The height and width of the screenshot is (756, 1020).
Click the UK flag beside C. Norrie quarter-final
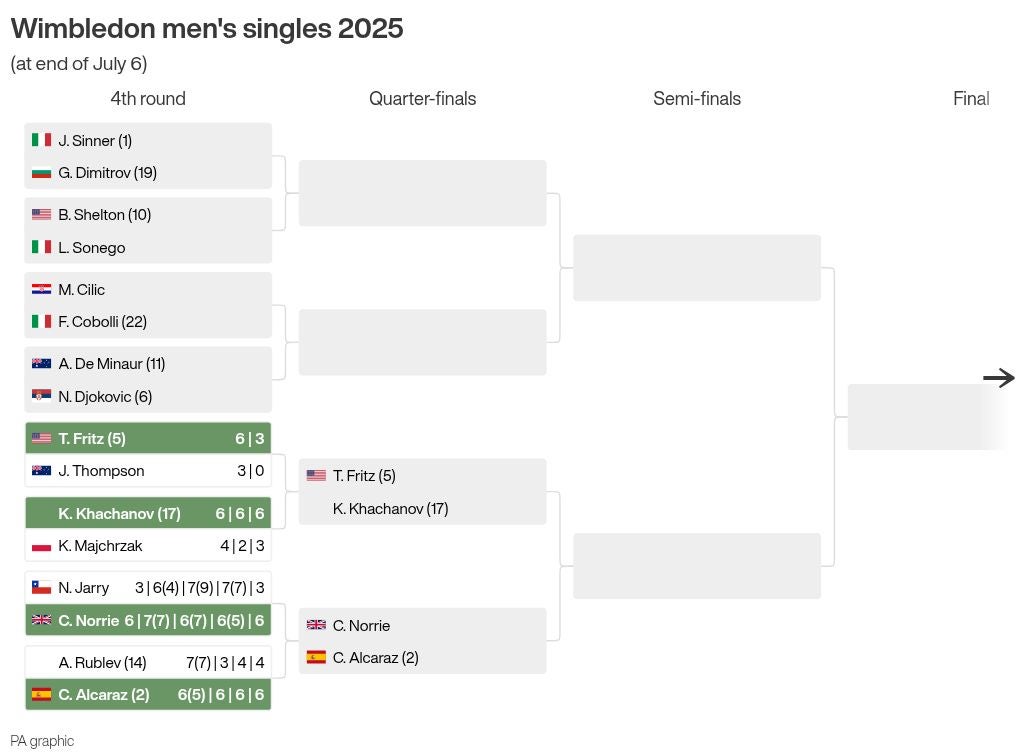point(316,625)
